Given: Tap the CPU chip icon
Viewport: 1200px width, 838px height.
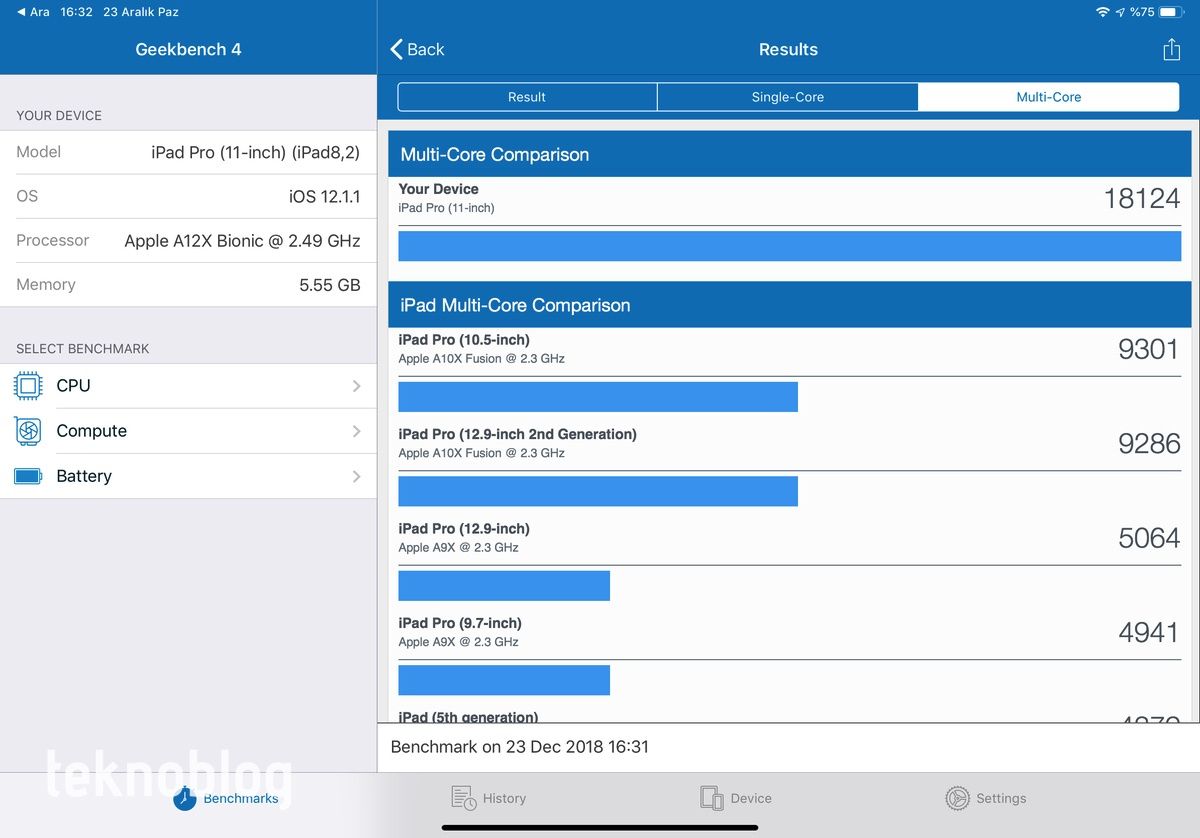Looking at the screenshot, I should coord(29,386).
